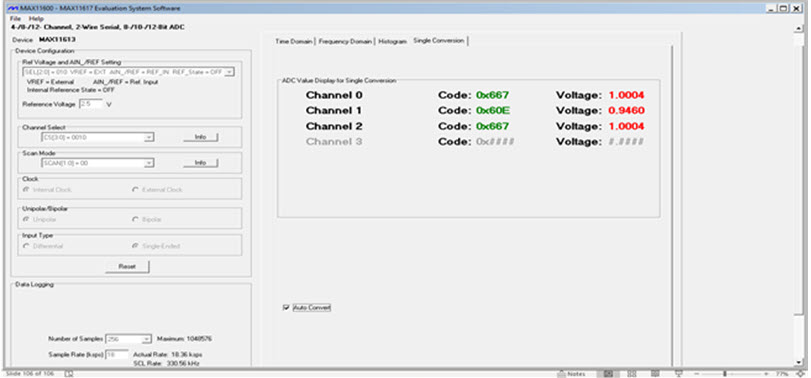Open the Help menu
Viewport: 811px width, 378px height.
(x=36, y=19)
